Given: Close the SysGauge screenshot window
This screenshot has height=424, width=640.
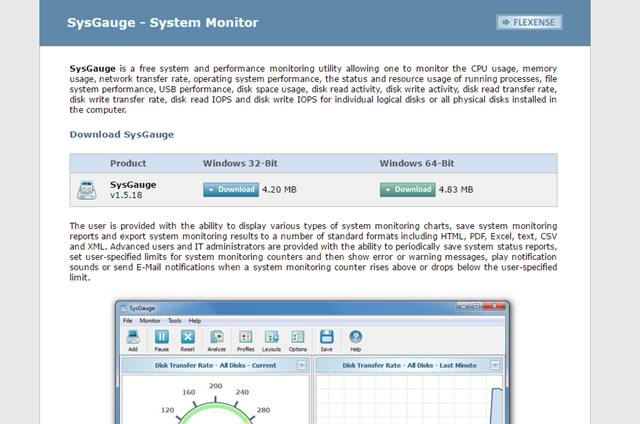Looking at the screenshot, I should (494, 306).
